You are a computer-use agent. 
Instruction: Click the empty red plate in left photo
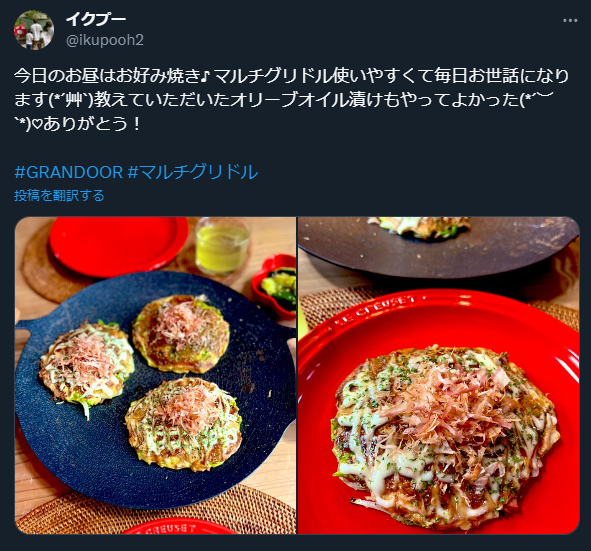118,243
